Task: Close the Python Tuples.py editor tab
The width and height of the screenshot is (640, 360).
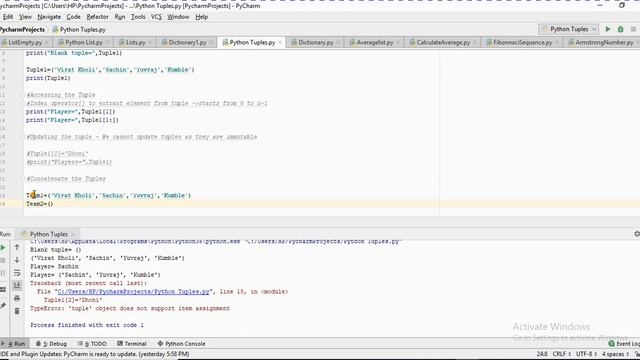Action: (x=280, y=42)
